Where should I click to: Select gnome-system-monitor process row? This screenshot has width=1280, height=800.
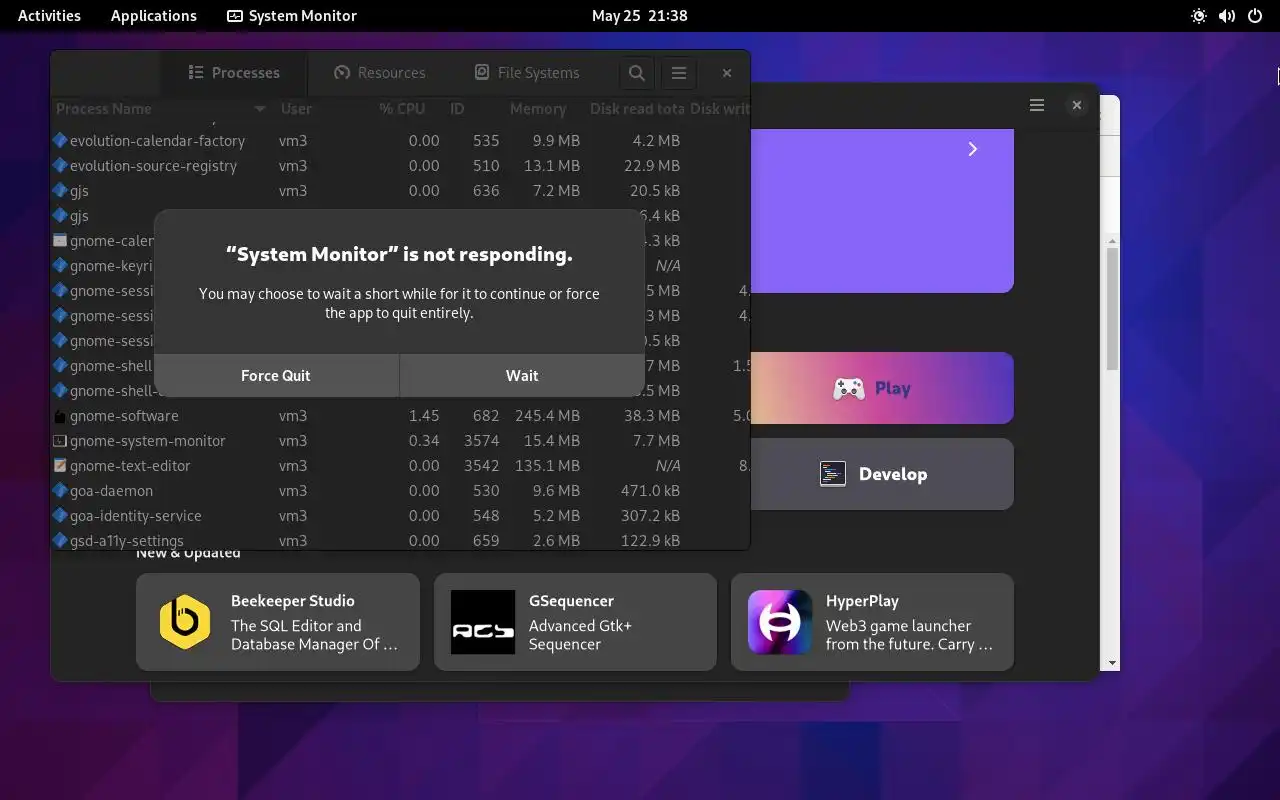tap(400, 441)
